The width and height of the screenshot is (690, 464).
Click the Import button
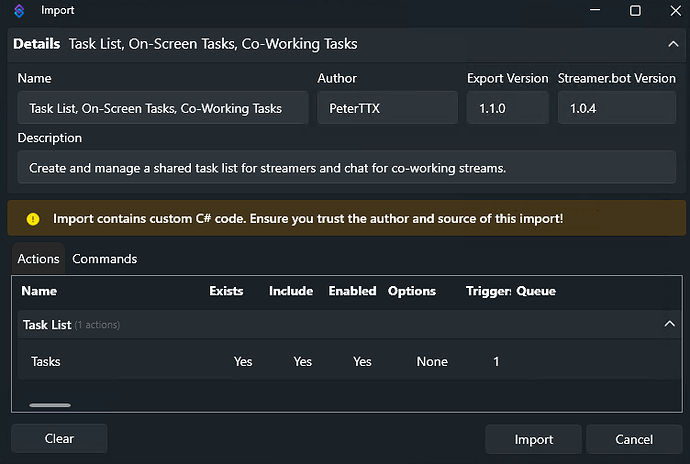coord(533,439)
